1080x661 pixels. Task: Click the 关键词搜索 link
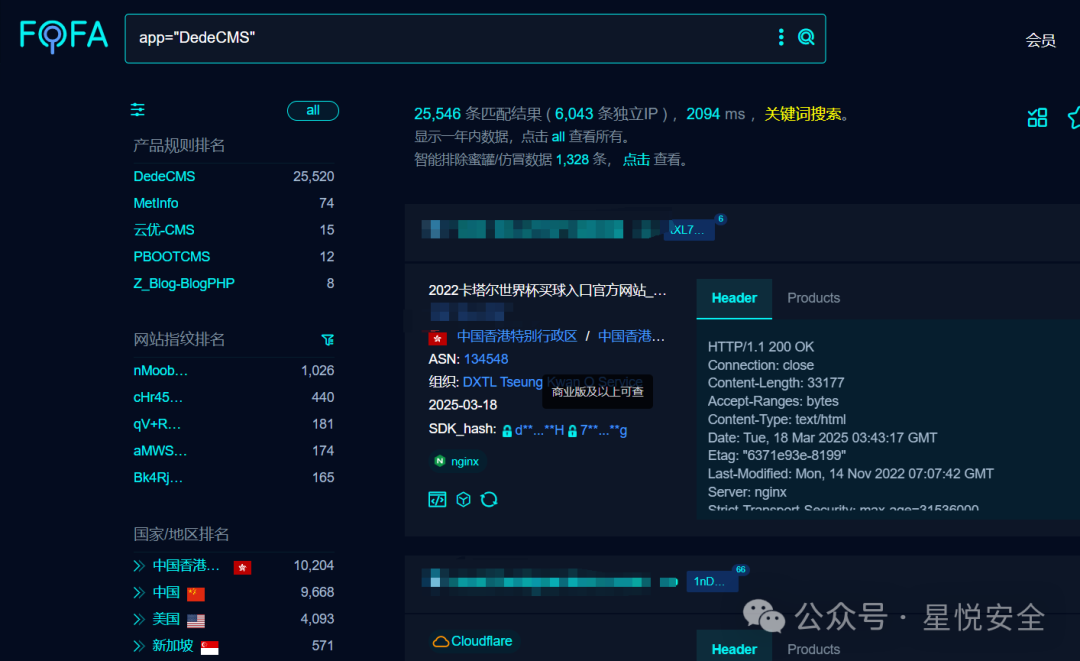point(802,114)
